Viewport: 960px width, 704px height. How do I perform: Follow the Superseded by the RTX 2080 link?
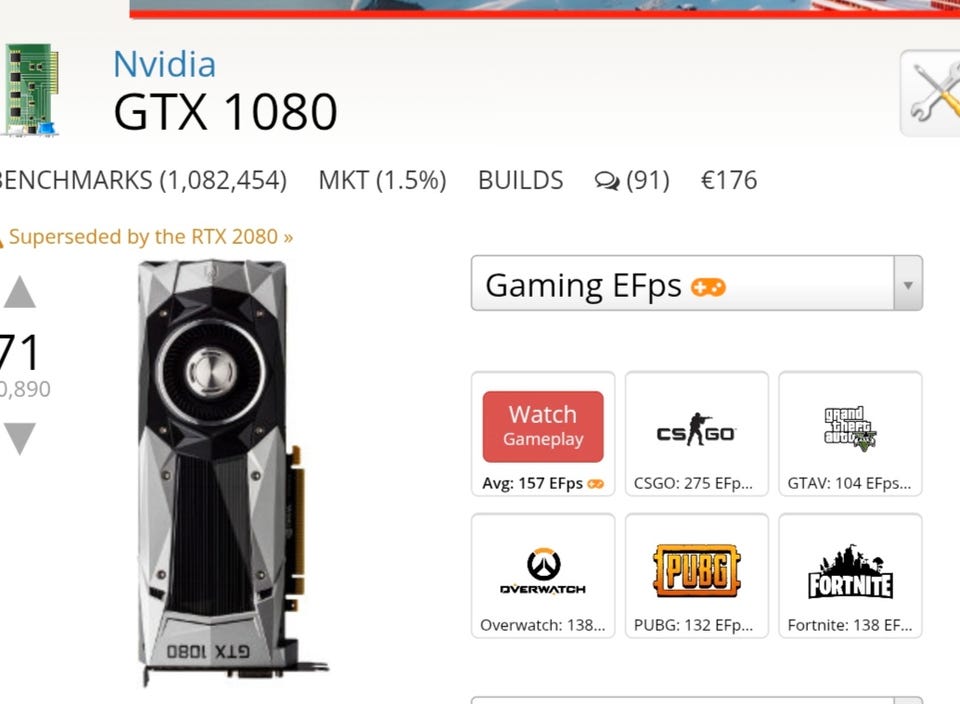pos(151,237)
